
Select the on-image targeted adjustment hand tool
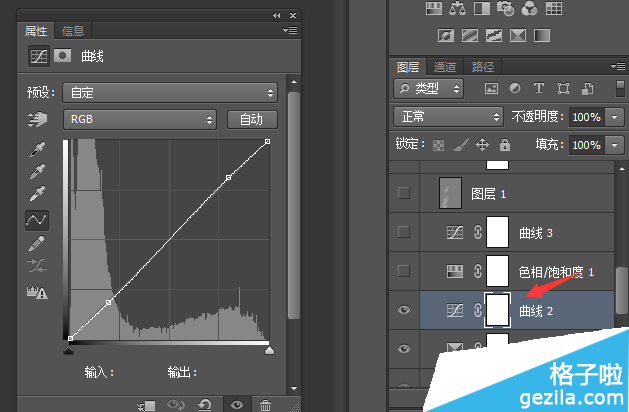37,119
